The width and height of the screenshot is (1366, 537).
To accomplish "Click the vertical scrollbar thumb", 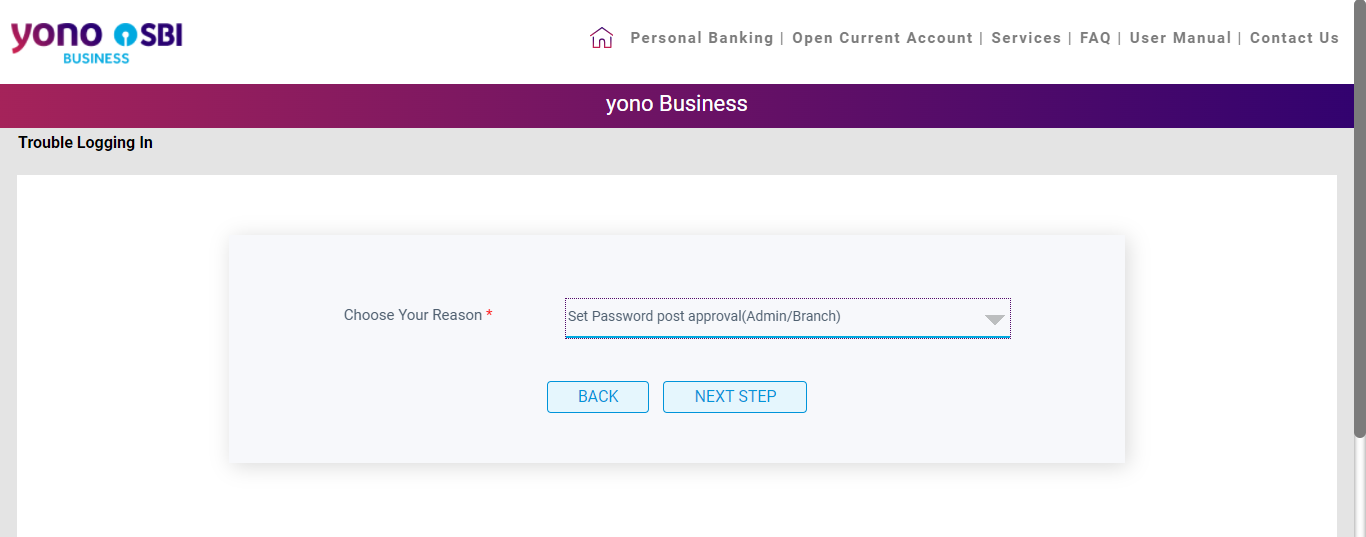I will tap(1360, 218).
